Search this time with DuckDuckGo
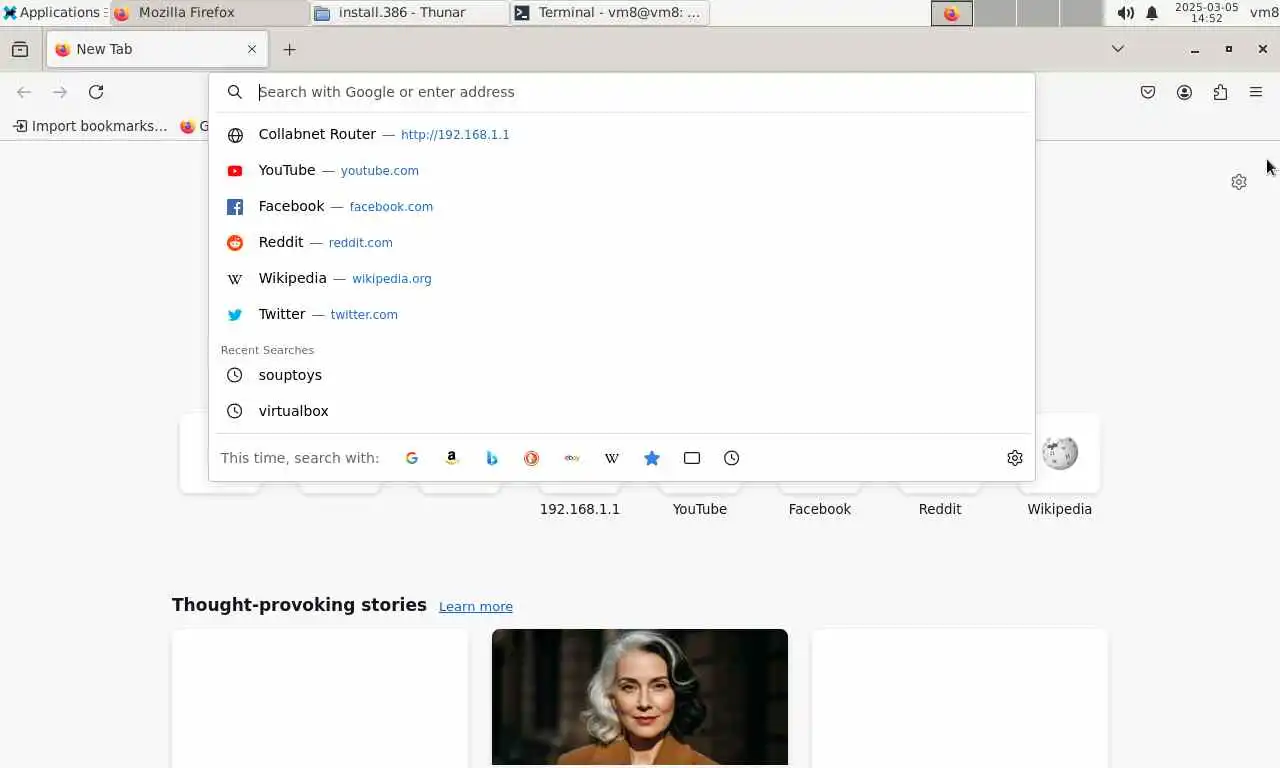Image resolution: width=1280 pixels, height=768 pixels. click(532, 458)
